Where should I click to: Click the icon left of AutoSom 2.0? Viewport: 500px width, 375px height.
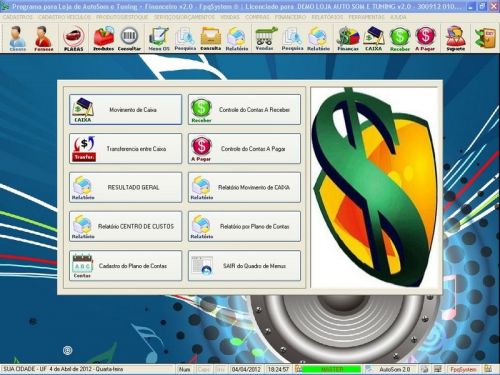click(369, 369)
